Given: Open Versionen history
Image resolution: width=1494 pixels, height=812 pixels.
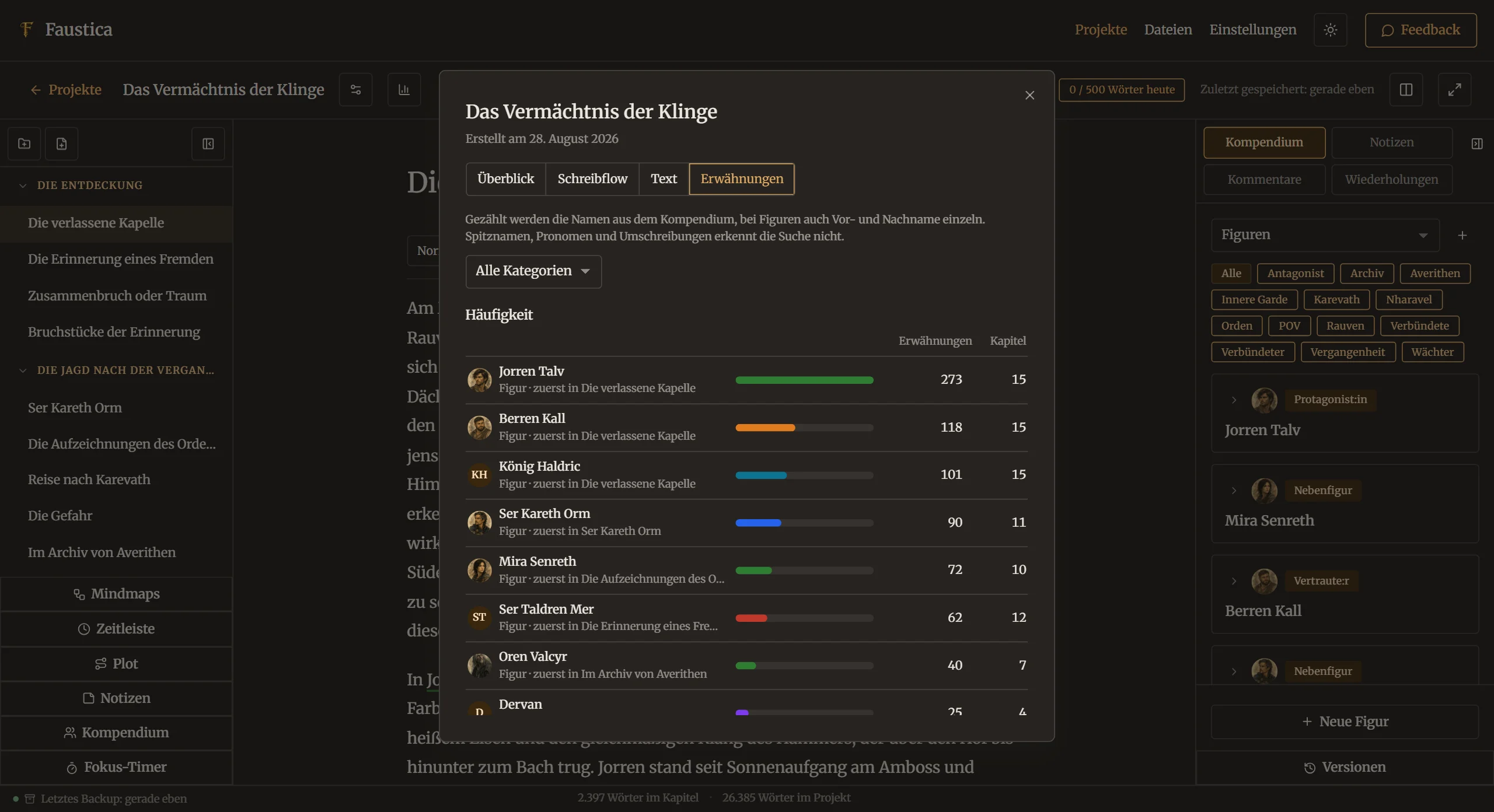Looking at the screenshot, I should tap(1345, 768).
